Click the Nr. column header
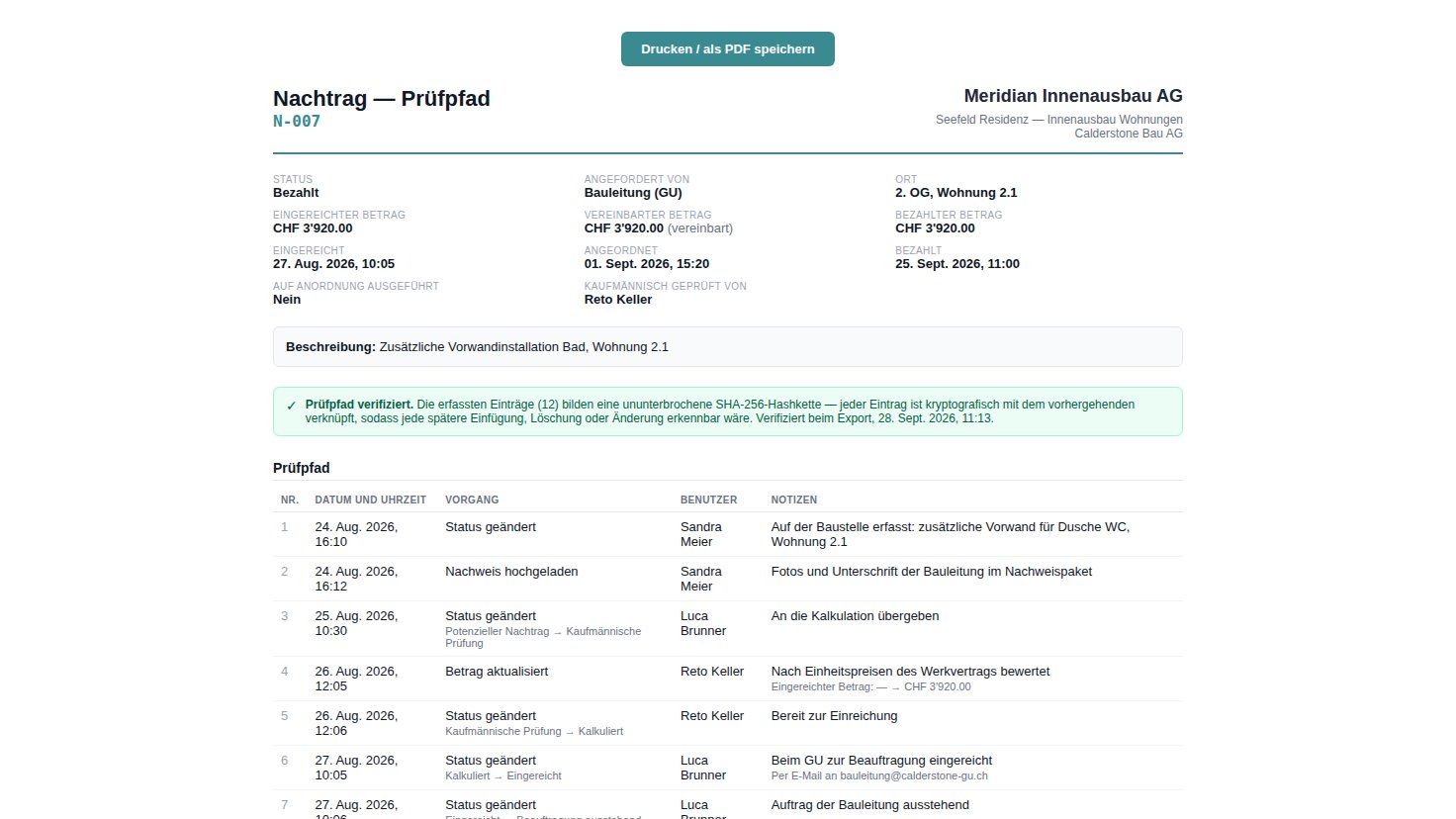Screen dimensions: 1456x819 tap(290, 500)
